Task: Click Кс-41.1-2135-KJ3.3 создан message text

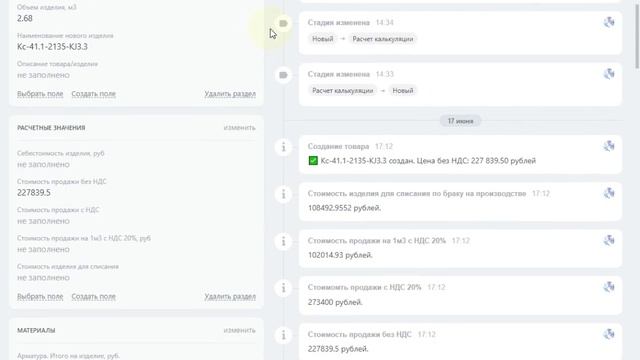Action: (428, 161)
